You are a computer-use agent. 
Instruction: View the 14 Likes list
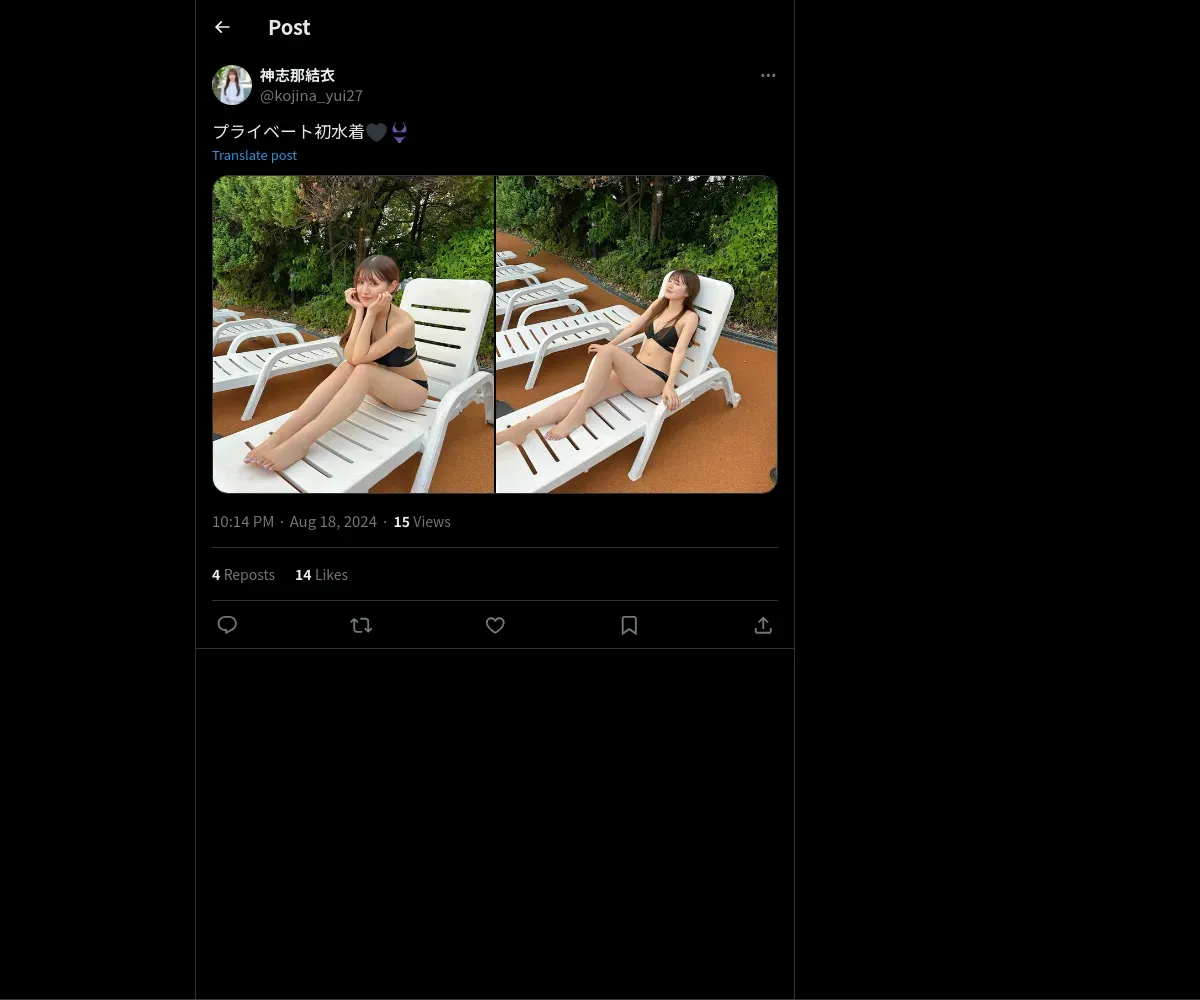321,575
